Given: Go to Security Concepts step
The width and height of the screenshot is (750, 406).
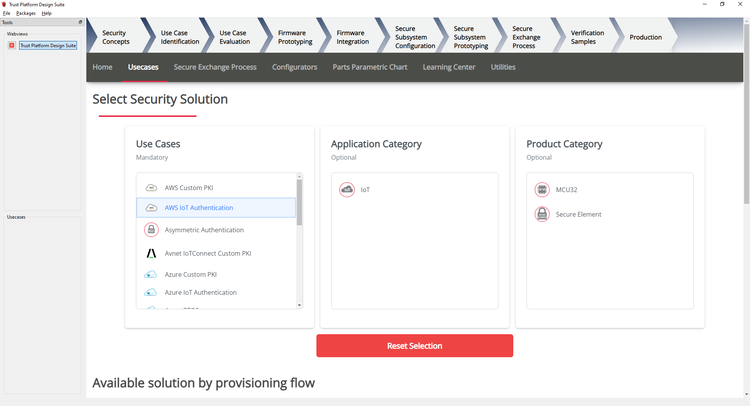Looking at the screenshot, I should (x=116, y=37).
